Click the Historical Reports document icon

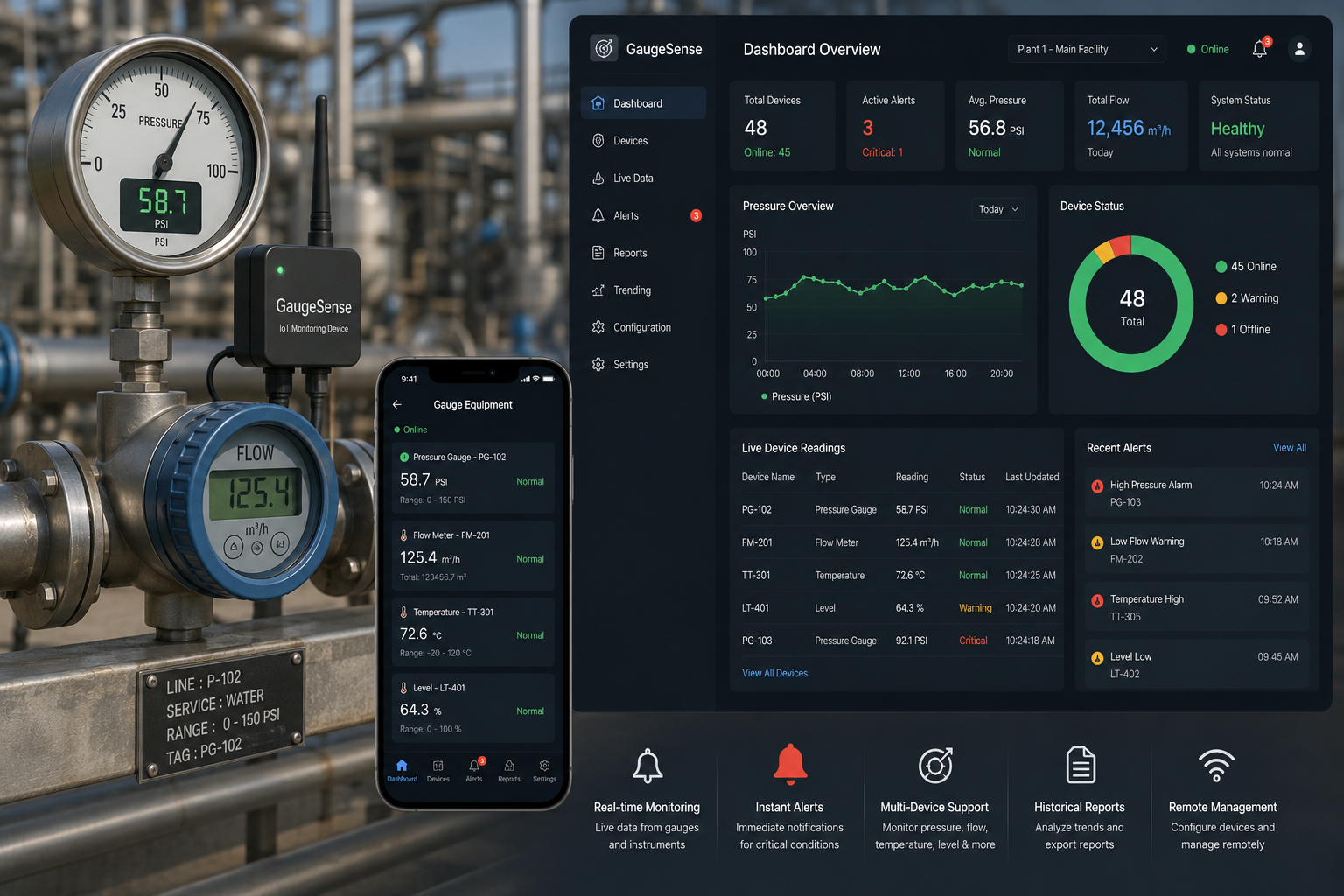(x=1081, y=765)
